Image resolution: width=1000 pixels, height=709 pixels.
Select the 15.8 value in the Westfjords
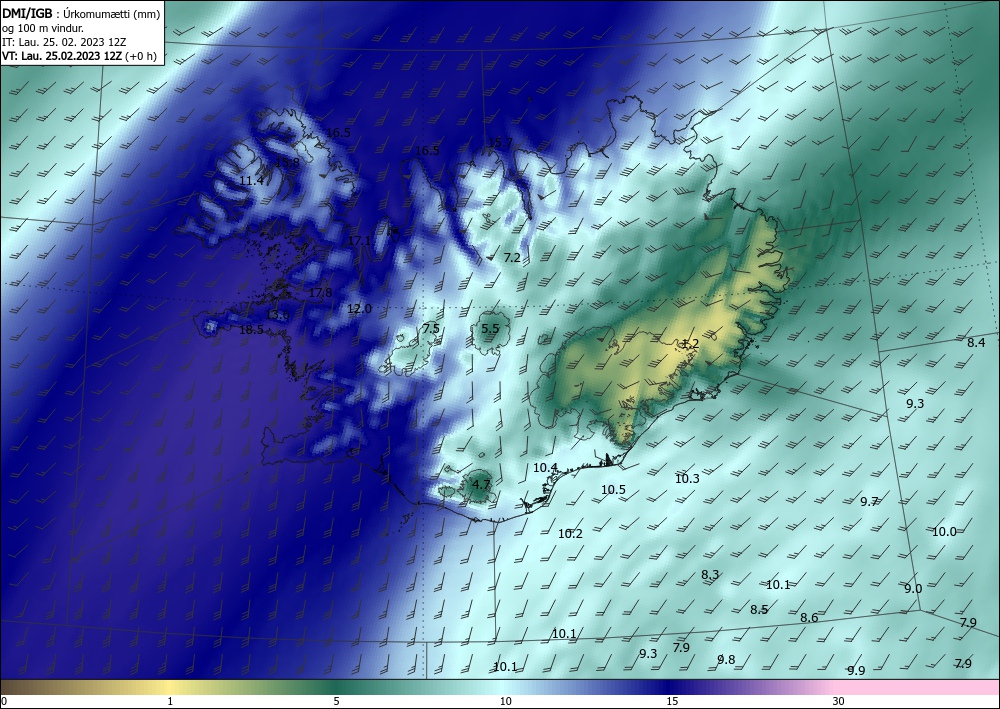click(x=287, y=163)
